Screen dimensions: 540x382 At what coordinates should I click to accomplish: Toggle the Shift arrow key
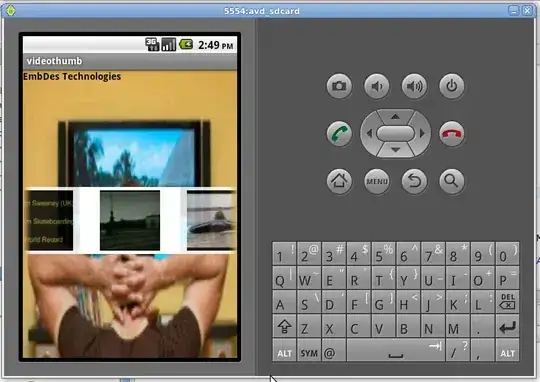tap(284, 326)
